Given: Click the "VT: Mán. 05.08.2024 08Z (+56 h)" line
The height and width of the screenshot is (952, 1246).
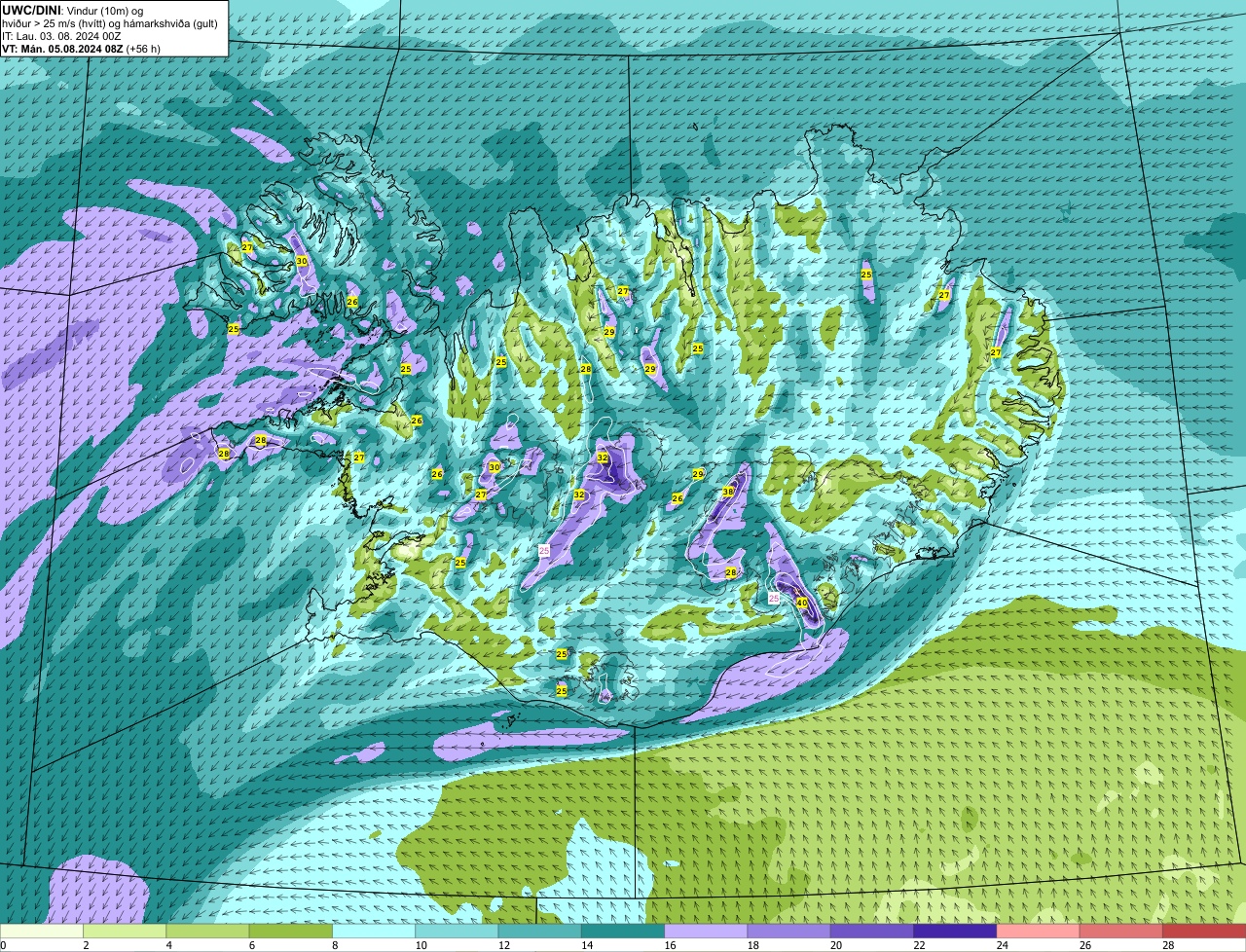Looking at the screenshot, I should point(82,48).
